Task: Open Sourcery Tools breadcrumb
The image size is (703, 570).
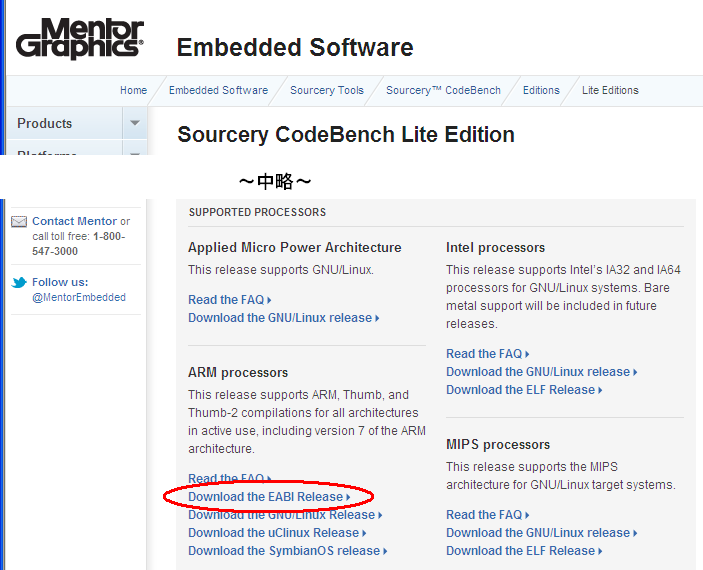Action: (x=327, y=90)
